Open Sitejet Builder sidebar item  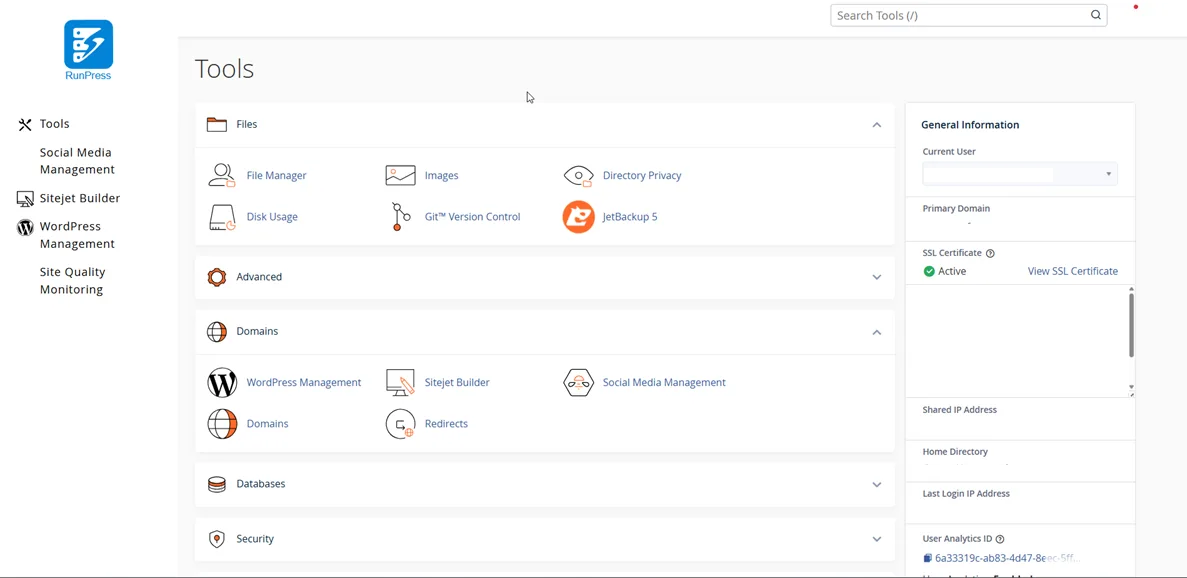[79, 198]
